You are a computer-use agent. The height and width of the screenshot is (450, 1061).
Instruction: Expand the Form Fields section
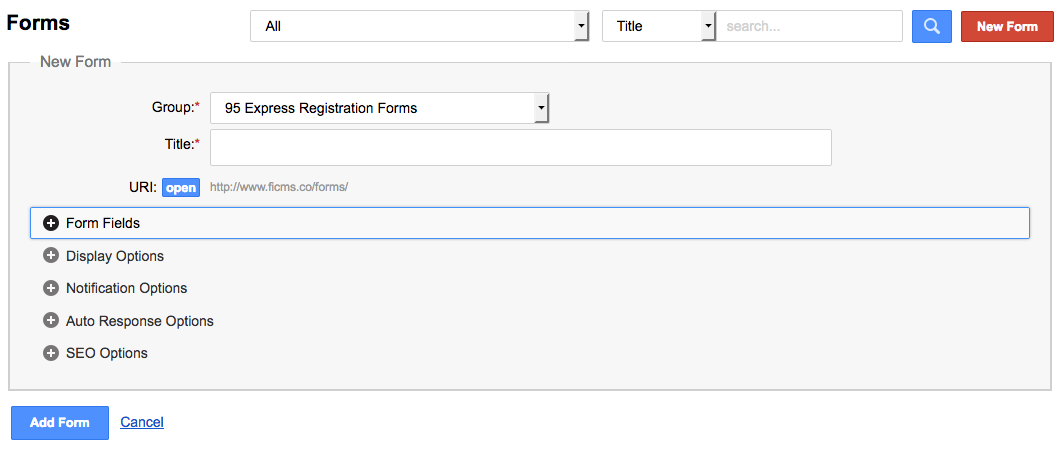(x=103, y=223)
